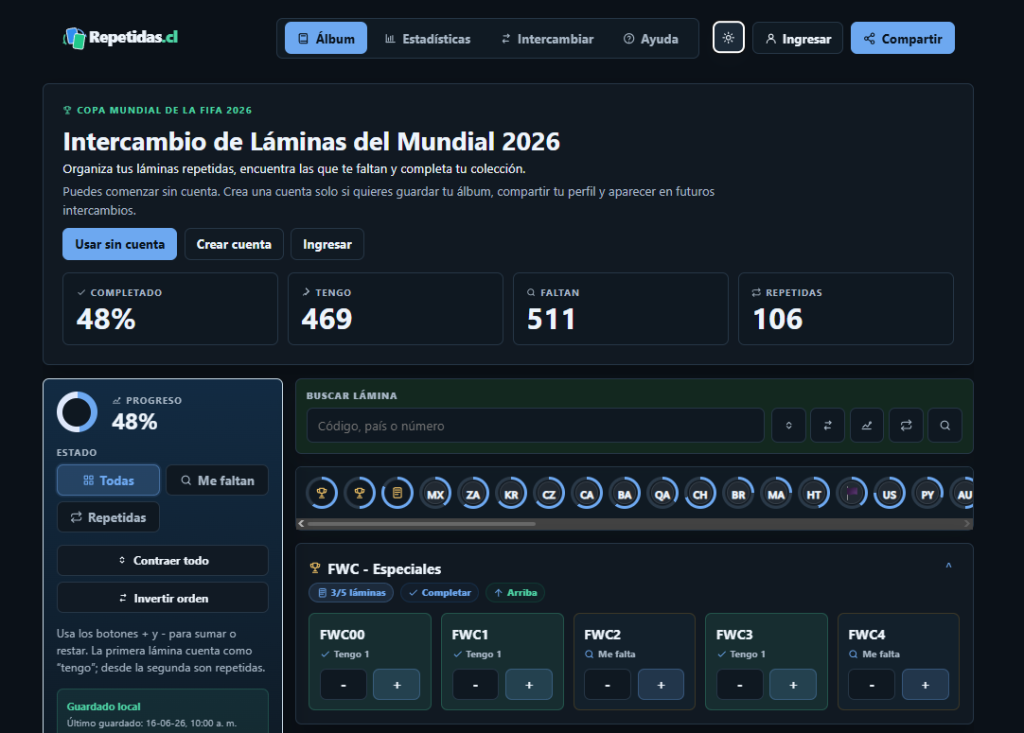
Task: Jump to the HT team chip
Action: click(814, 493)
